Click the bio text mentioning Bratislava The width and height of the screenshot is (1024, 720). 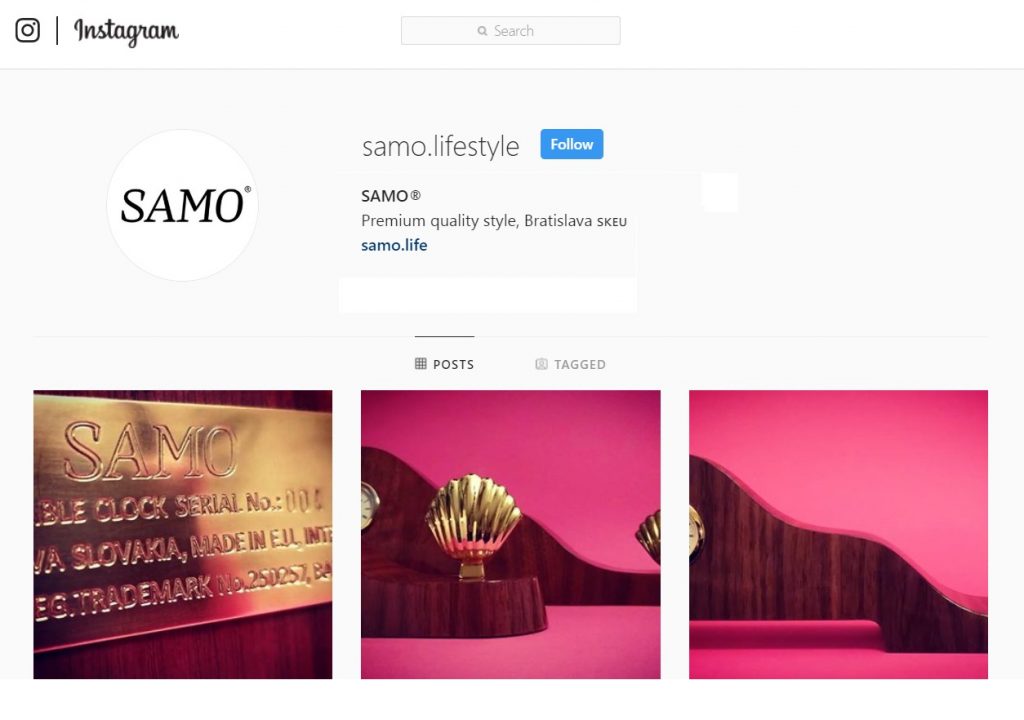494,221
